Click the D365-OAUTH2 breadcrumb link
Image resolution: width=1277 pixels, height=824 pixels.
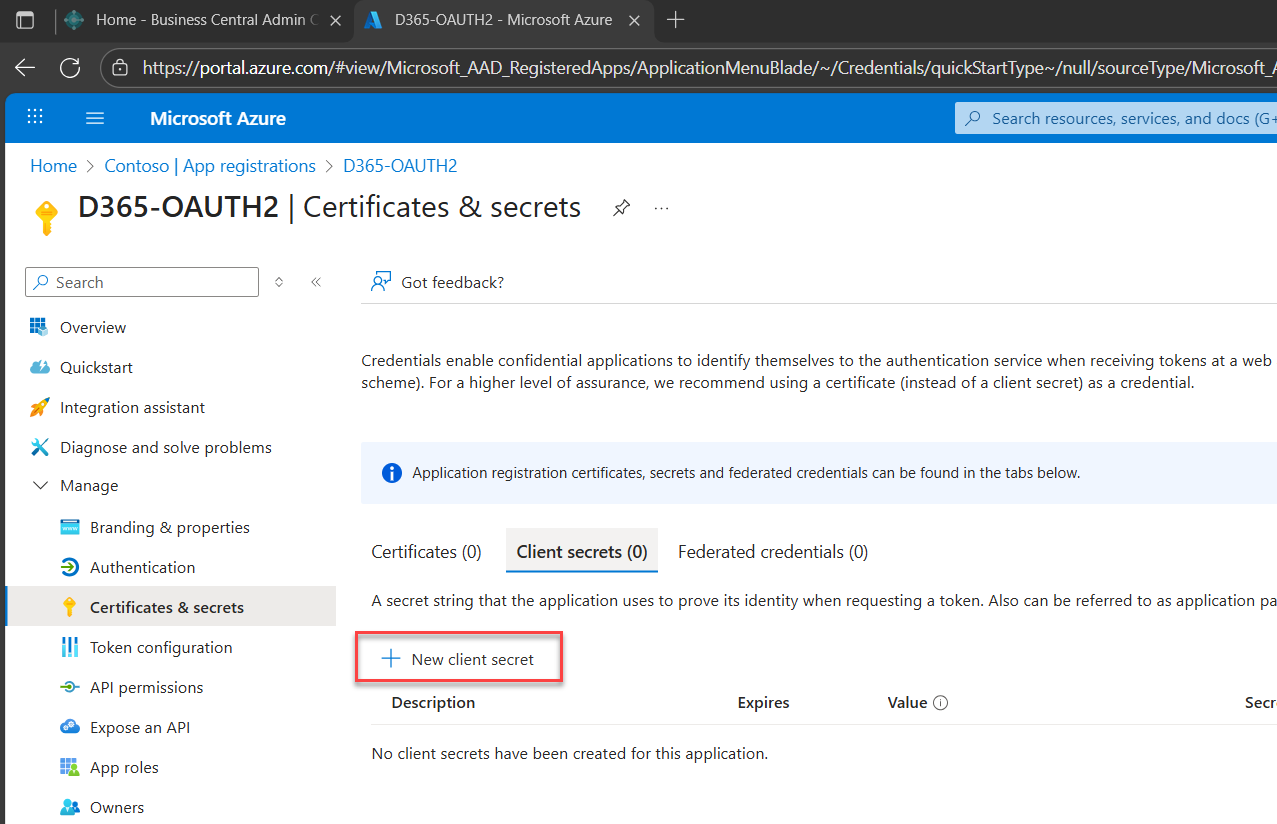(400, 166)
